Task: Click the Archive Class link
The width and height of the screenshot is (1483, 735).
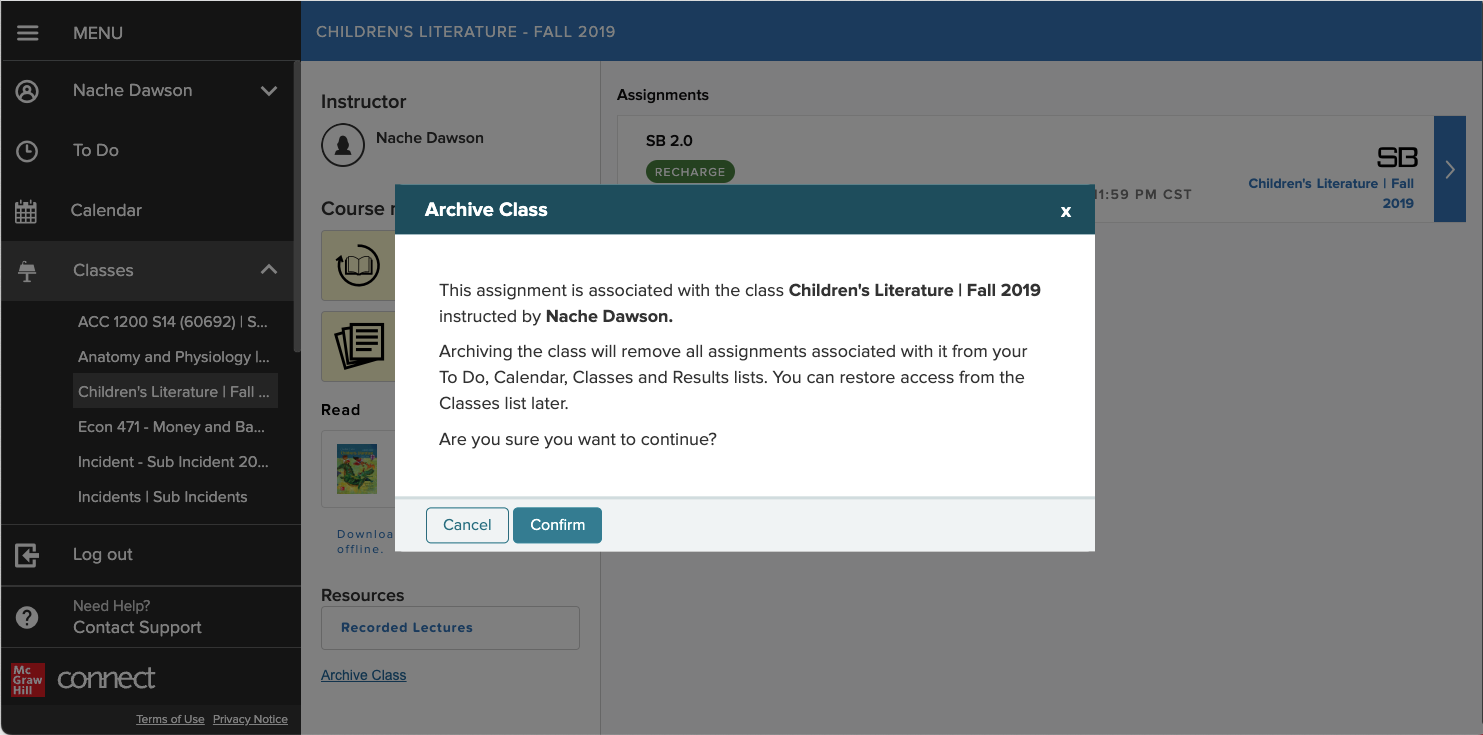Action: (363, 675)
